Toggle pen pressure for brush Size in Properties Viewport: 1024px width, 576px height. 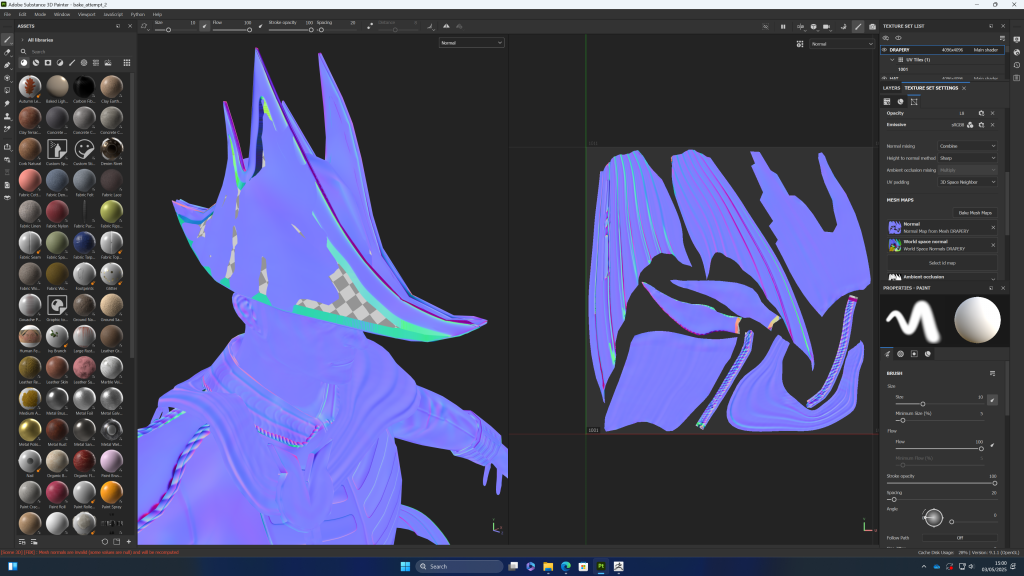click(x=992, y=399)
